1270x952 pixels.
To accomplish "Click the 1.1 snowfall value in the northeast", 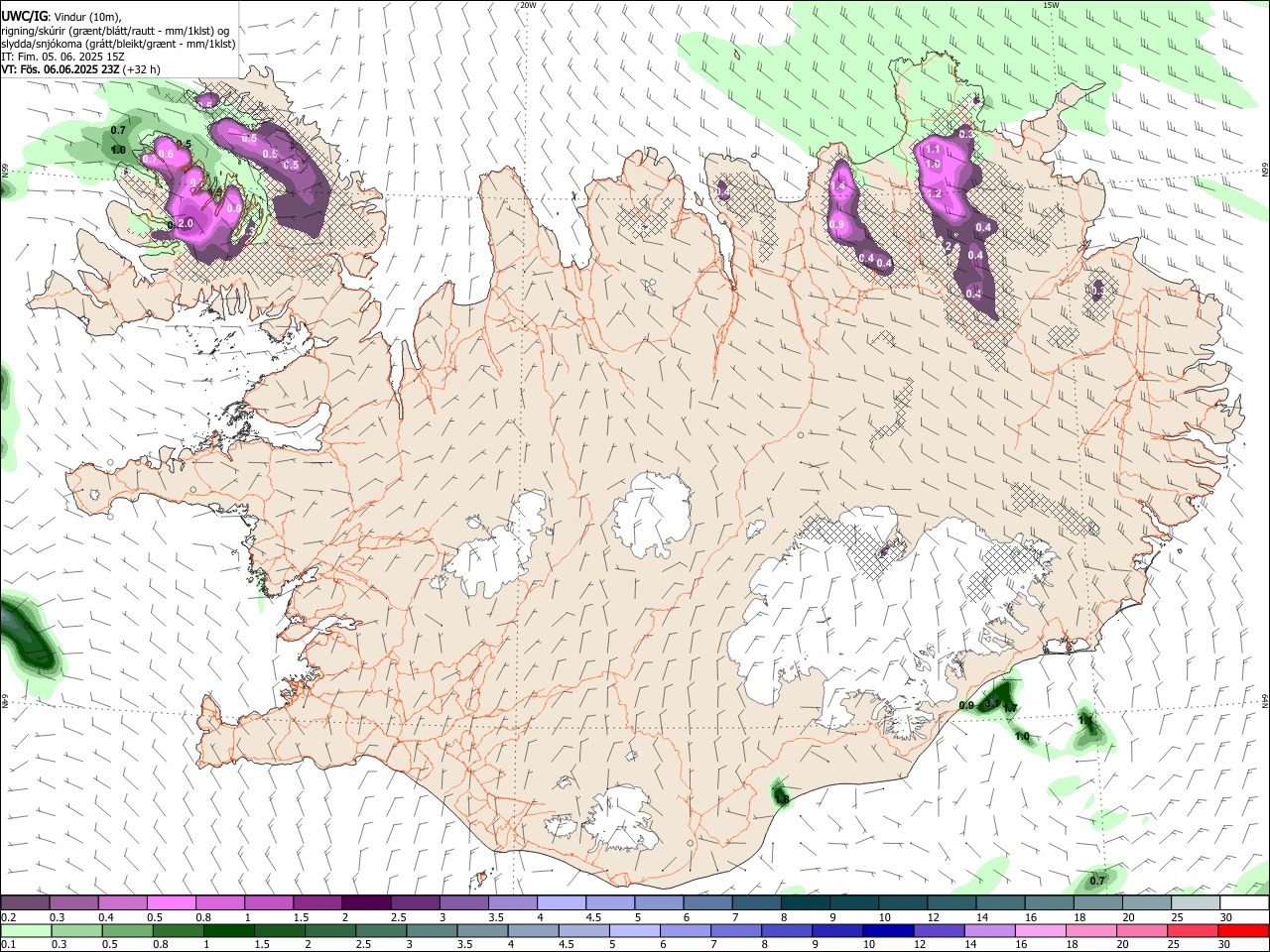I will [x=933, y=150].
